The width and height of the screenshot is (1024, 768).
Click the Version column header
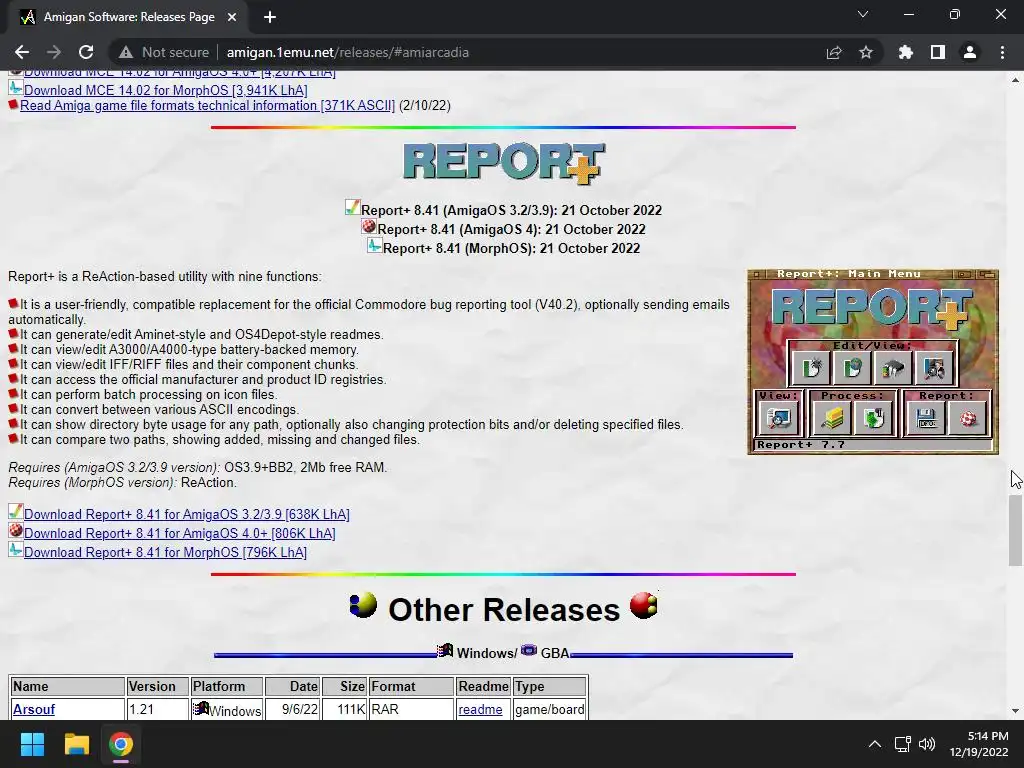point(157,686)
